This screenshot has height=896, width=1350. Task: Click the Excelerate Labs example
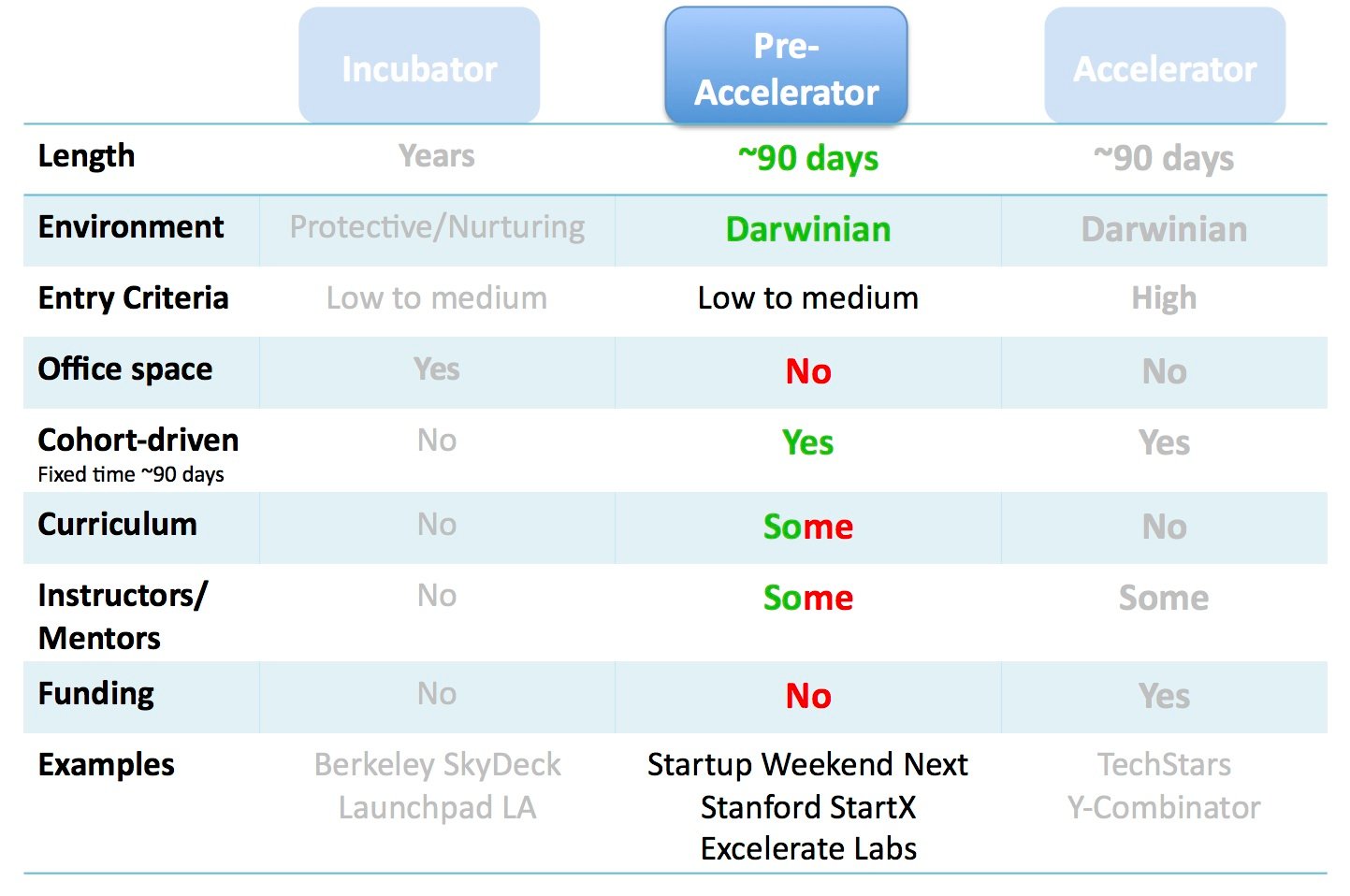coord(807,849)
